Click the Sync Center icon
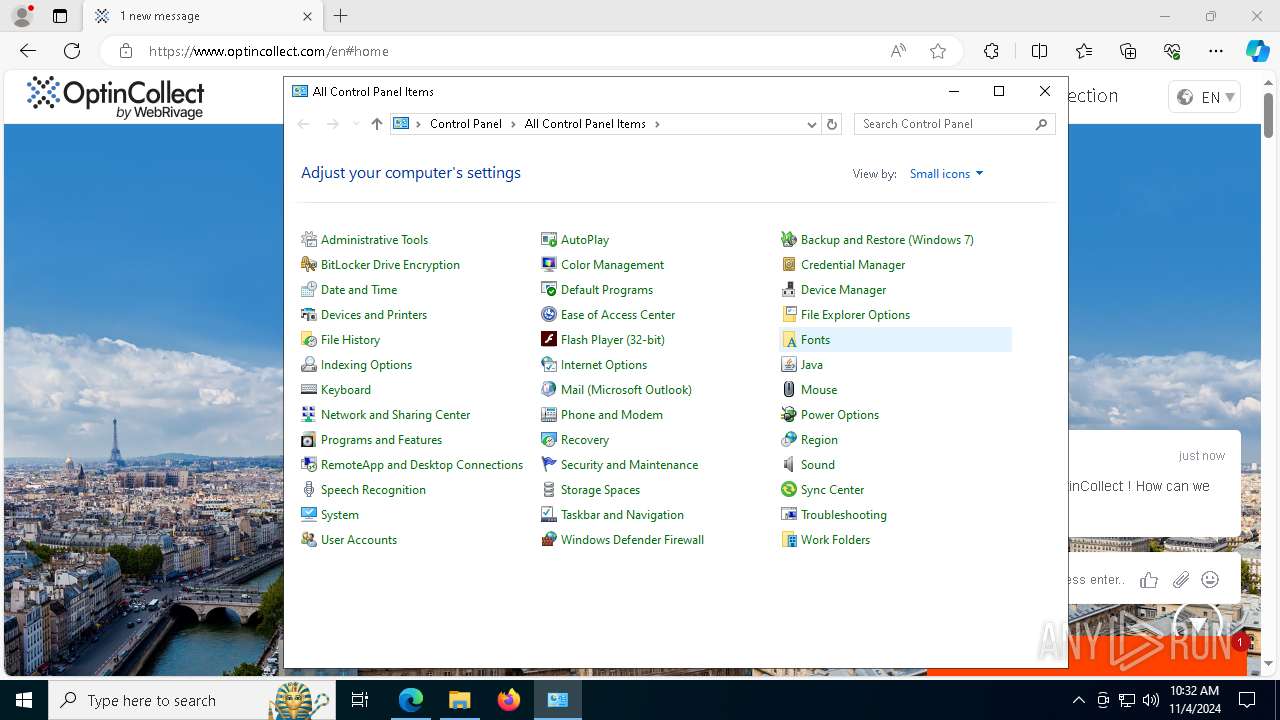 pyautogui.click(x=789, y=490)
